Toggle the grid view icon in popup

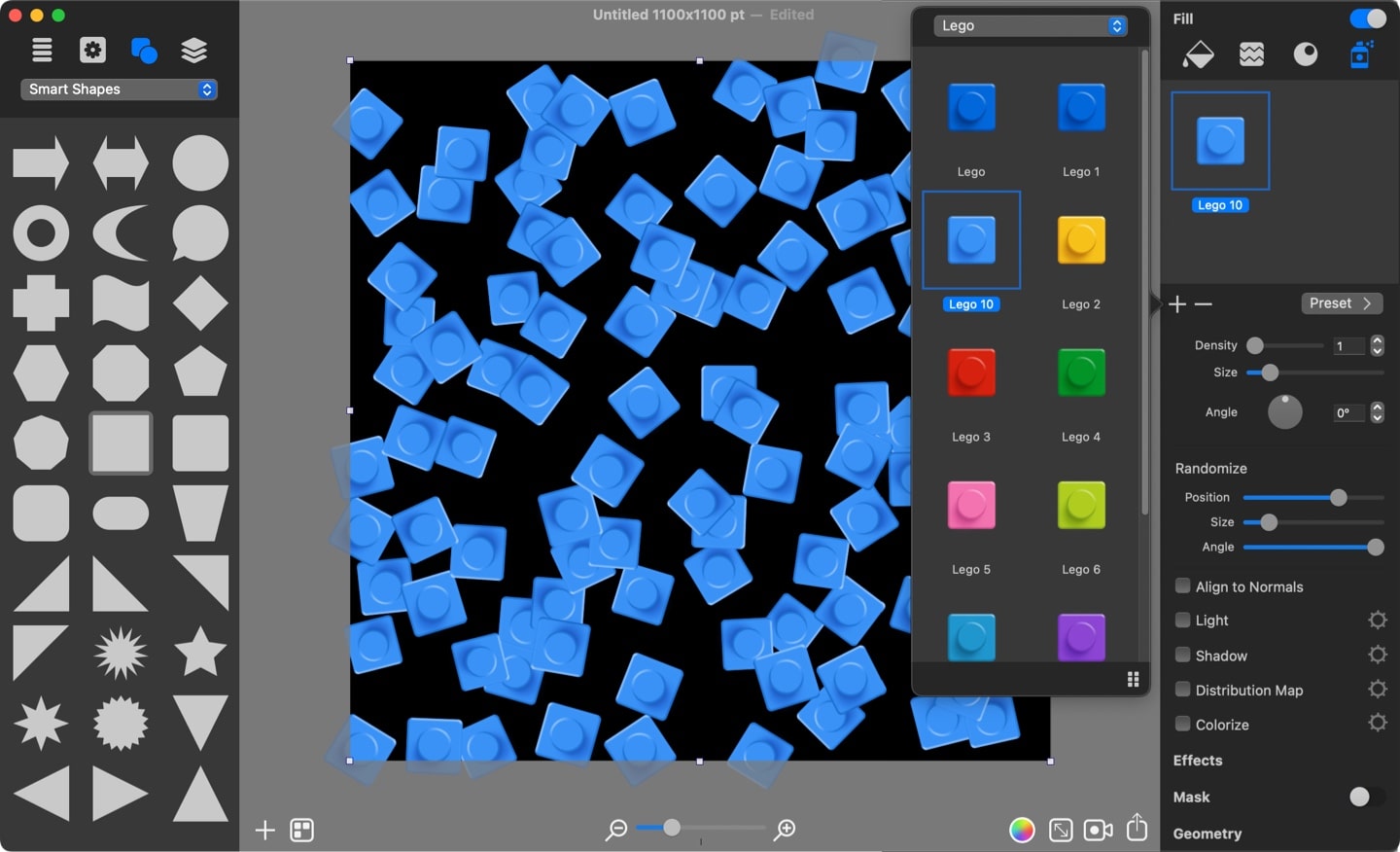coord(1133,679)
